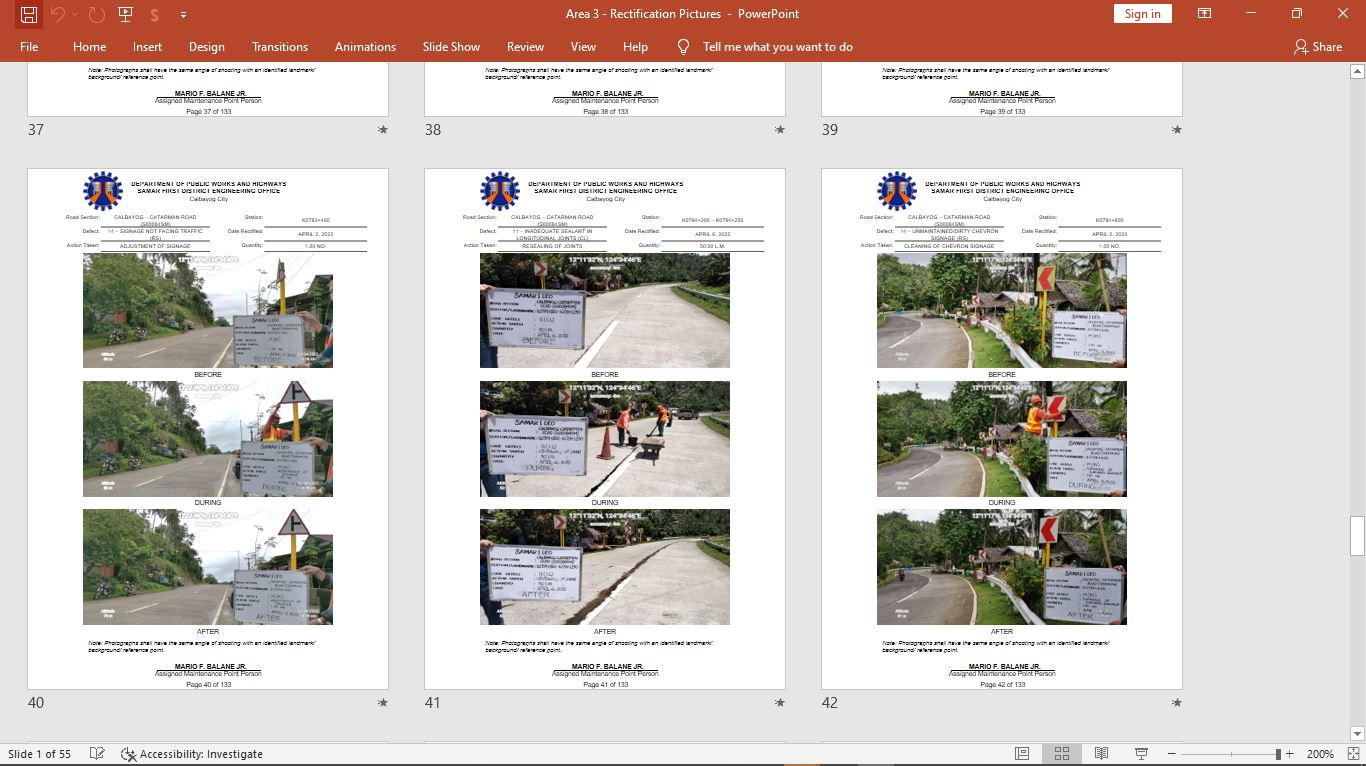Click the Sign in button

click(x=1142, y=14)
